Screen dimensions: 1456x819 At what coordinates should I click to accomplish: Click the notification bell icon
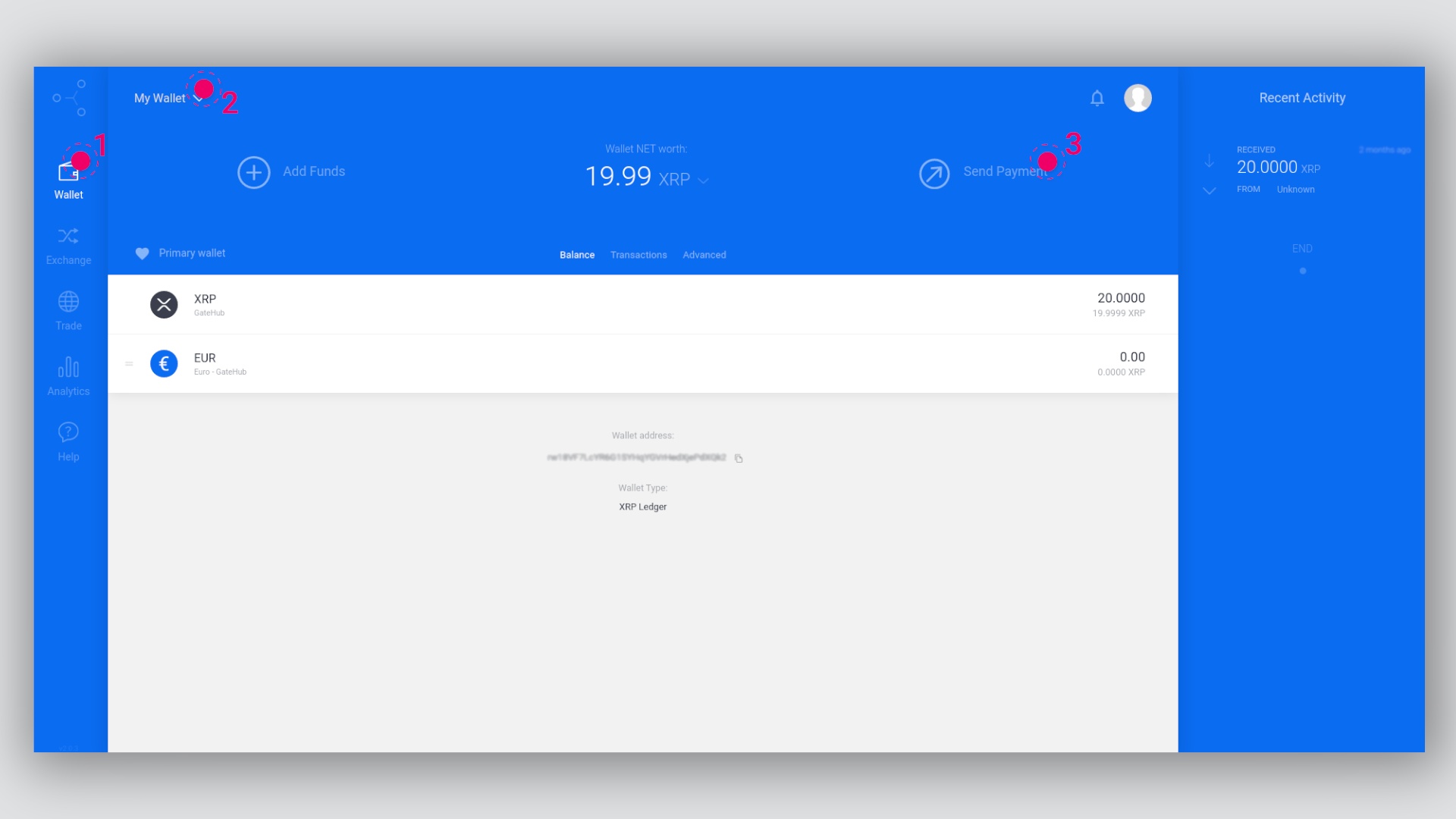(x=1097, y=97)
